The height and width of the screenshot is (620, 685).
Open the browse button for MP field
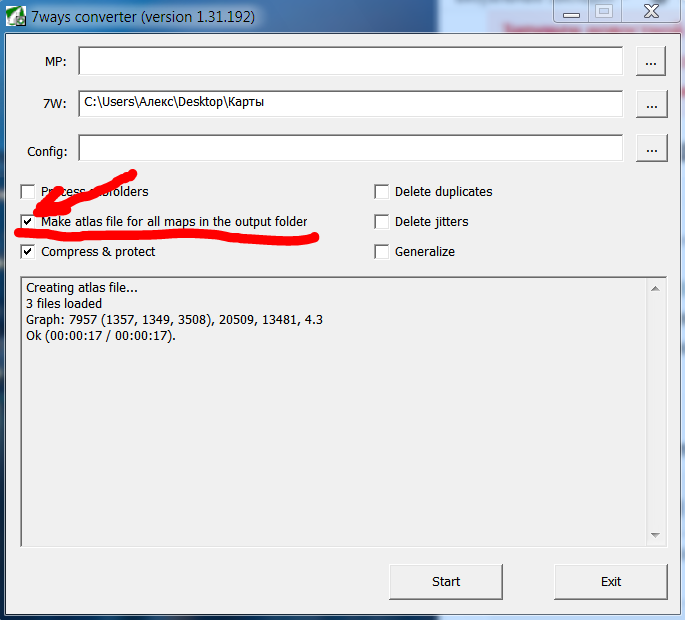[x=651, y=61]
